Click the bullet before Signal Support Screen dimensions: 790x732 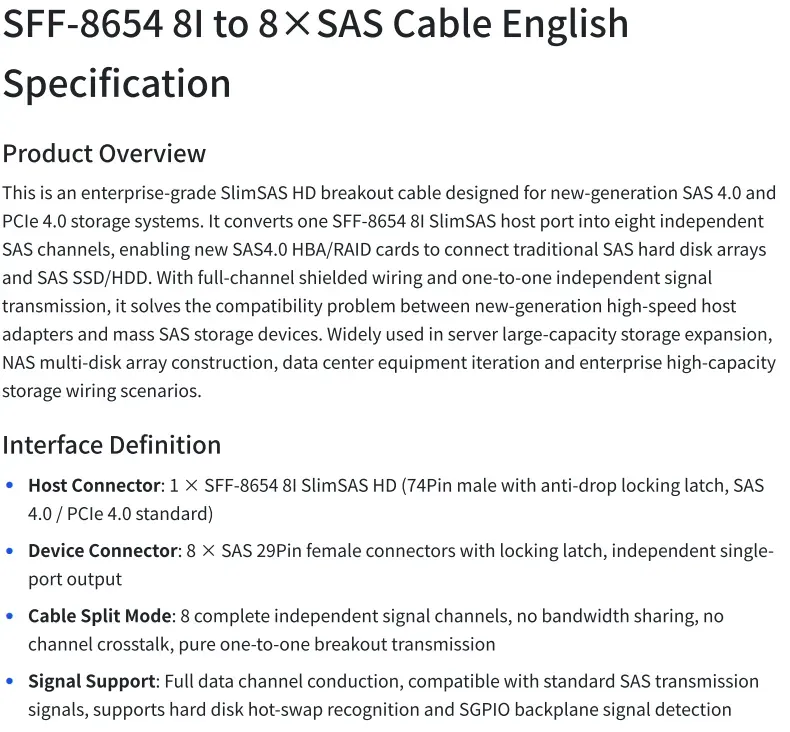[9, 681]
